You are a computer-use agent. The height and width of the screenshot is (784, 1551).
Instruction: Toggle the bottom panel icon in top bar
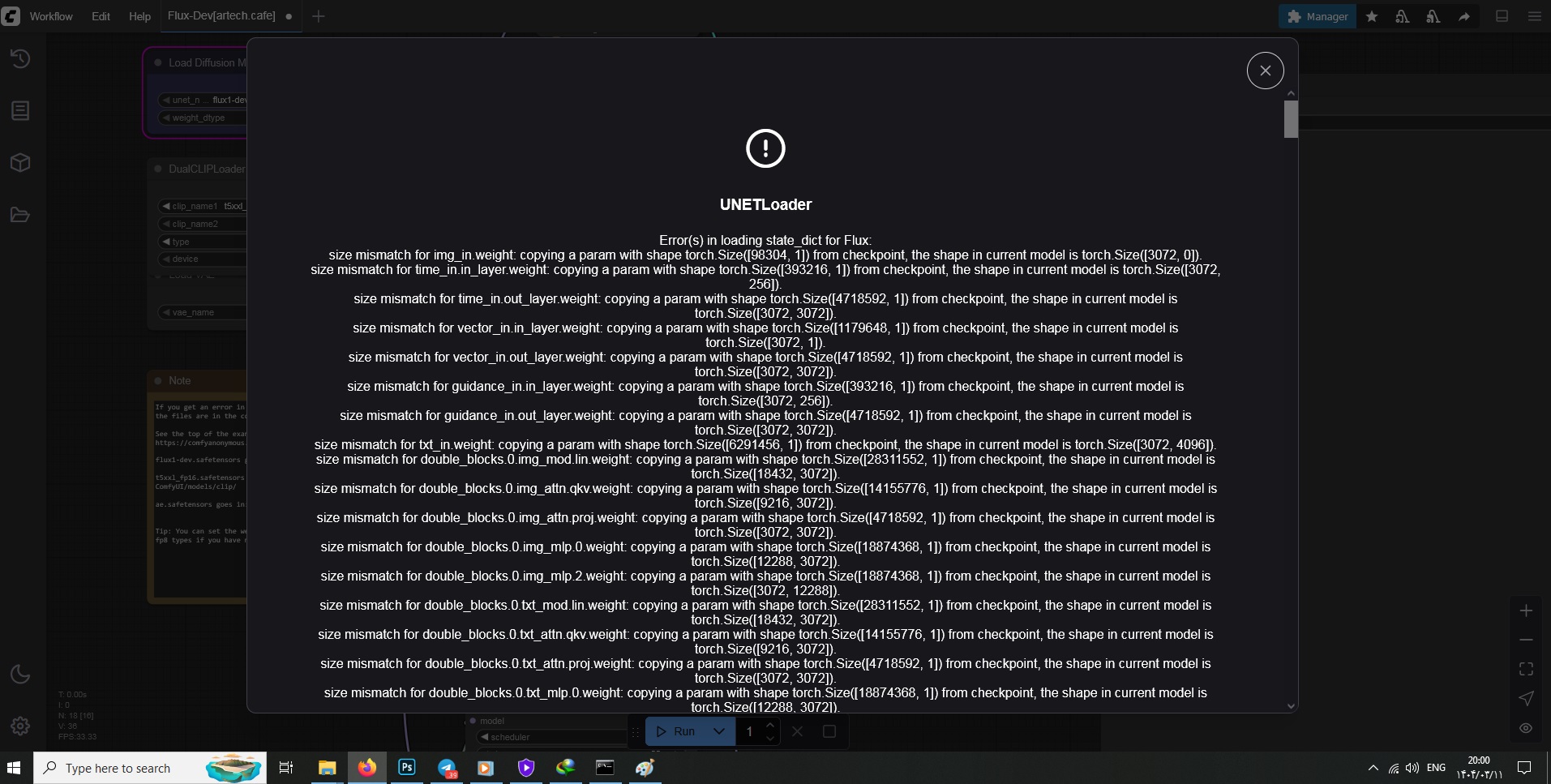[1502, 16]
